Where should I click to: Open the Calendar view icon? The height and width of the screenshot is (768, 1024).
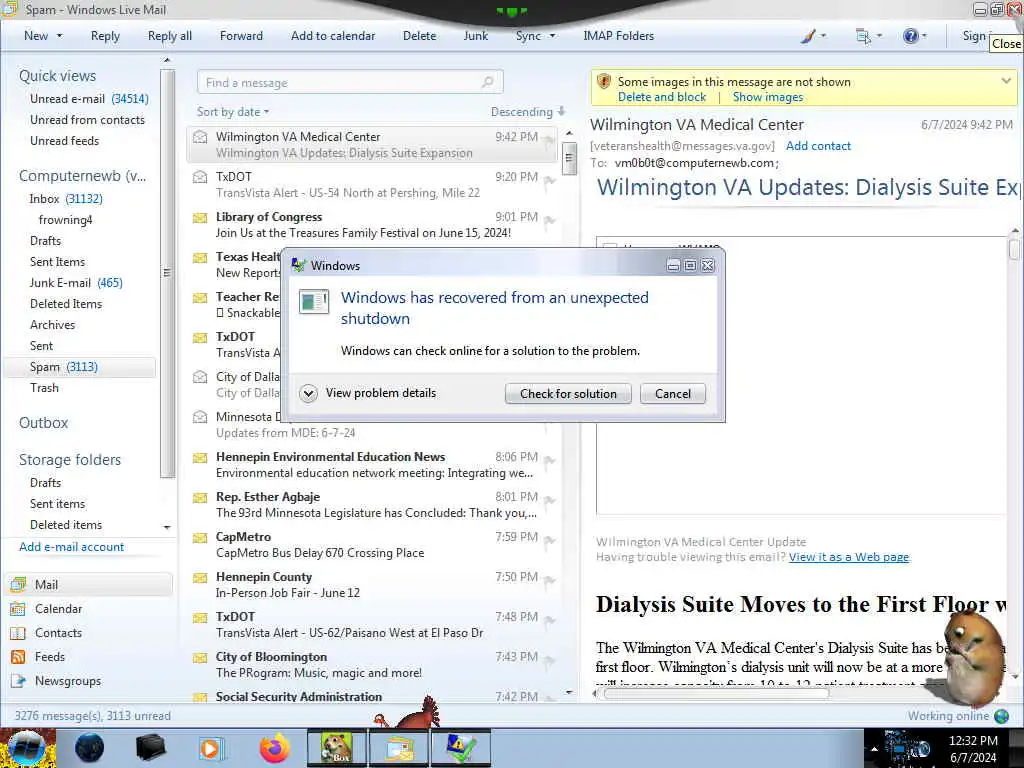click(x=18, y=609)
